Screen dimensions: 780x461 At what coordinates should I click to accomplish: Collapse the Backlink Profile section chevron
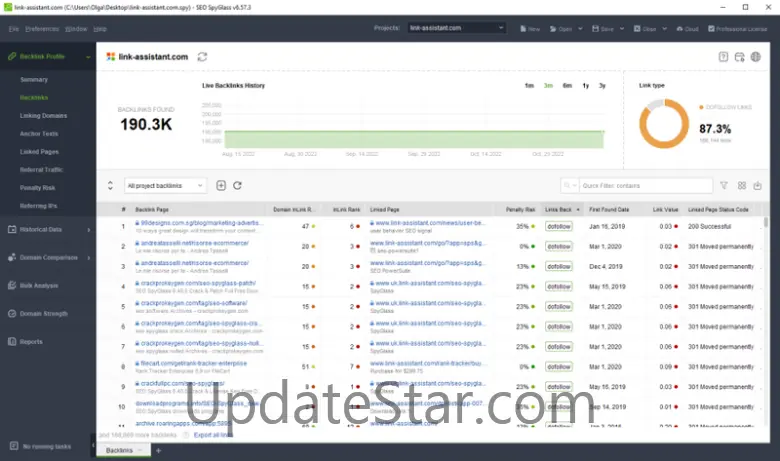(x=88, y=57)
